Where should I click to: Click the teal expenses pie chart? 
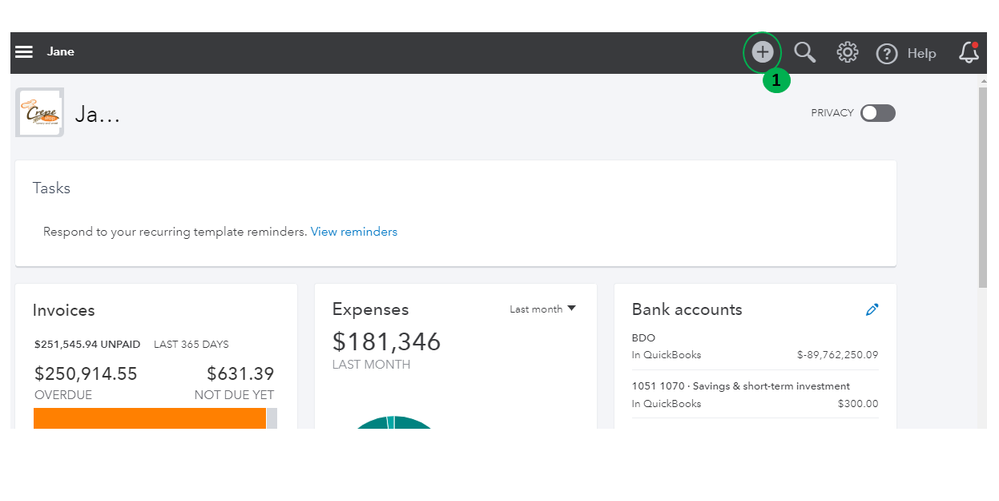(x=393, y=422)
